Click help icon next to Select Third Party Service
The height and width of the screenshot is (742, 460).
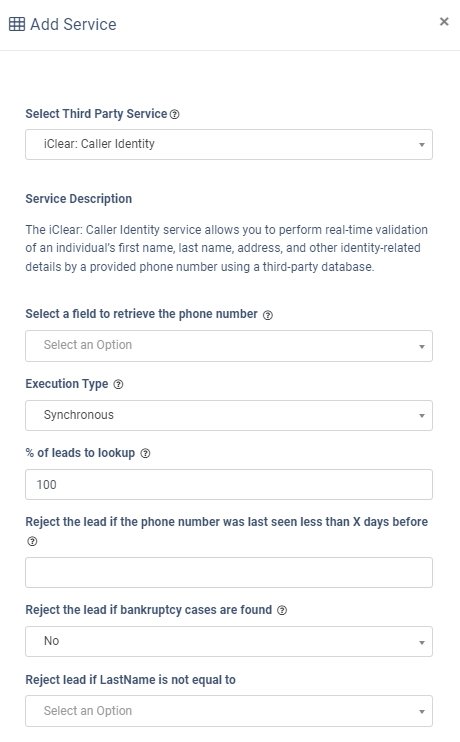[175, 114]
